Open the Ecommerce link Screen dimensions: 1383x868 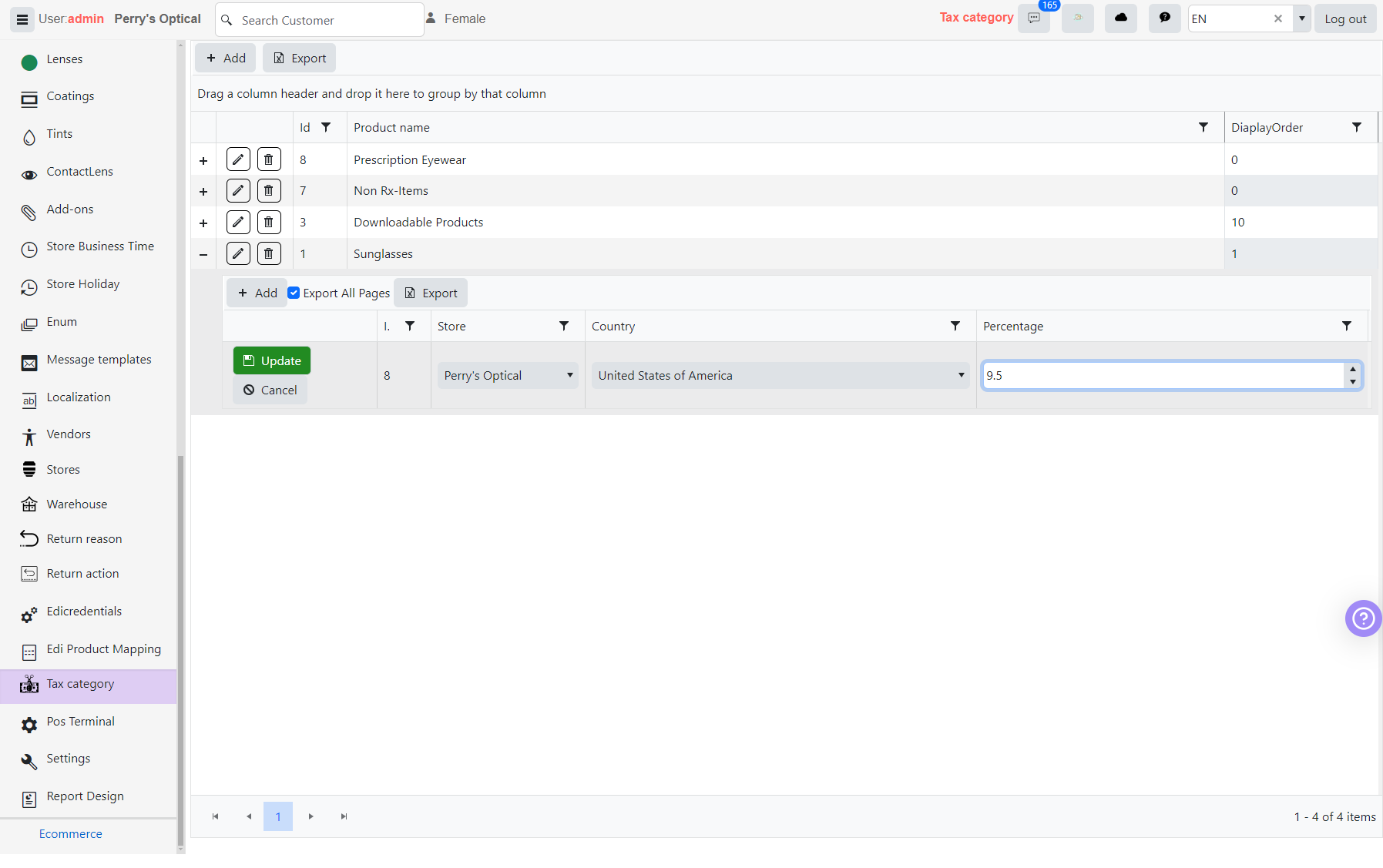tap(71, 834)
